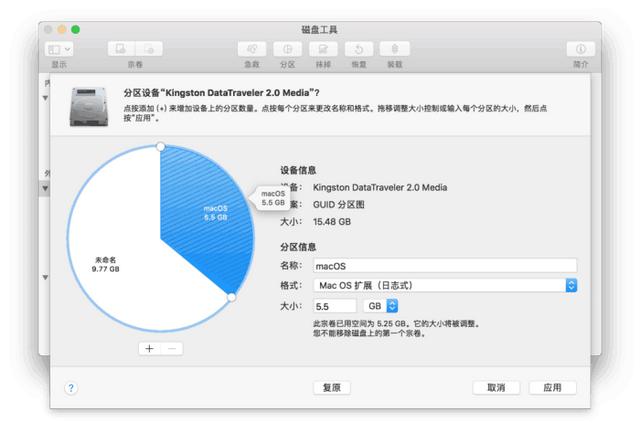
Task: Click the Erase (抹掉) toolbar icon
Action: pos(323,49)
